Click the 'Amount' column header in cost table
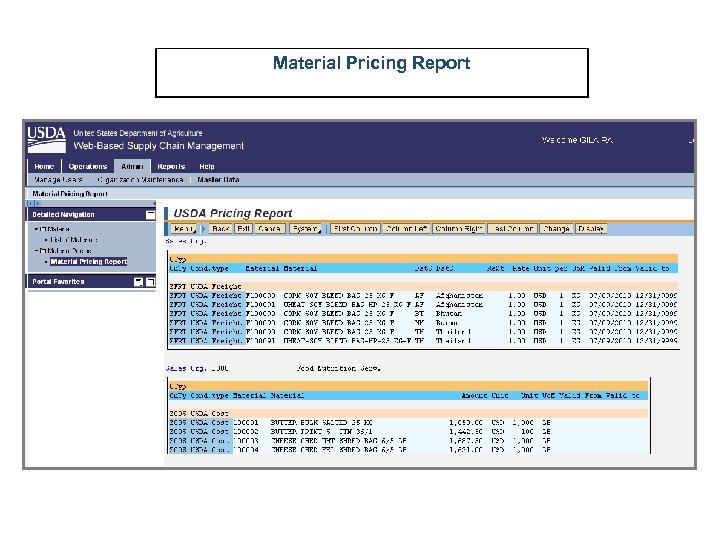 click(x=474, y=395)
